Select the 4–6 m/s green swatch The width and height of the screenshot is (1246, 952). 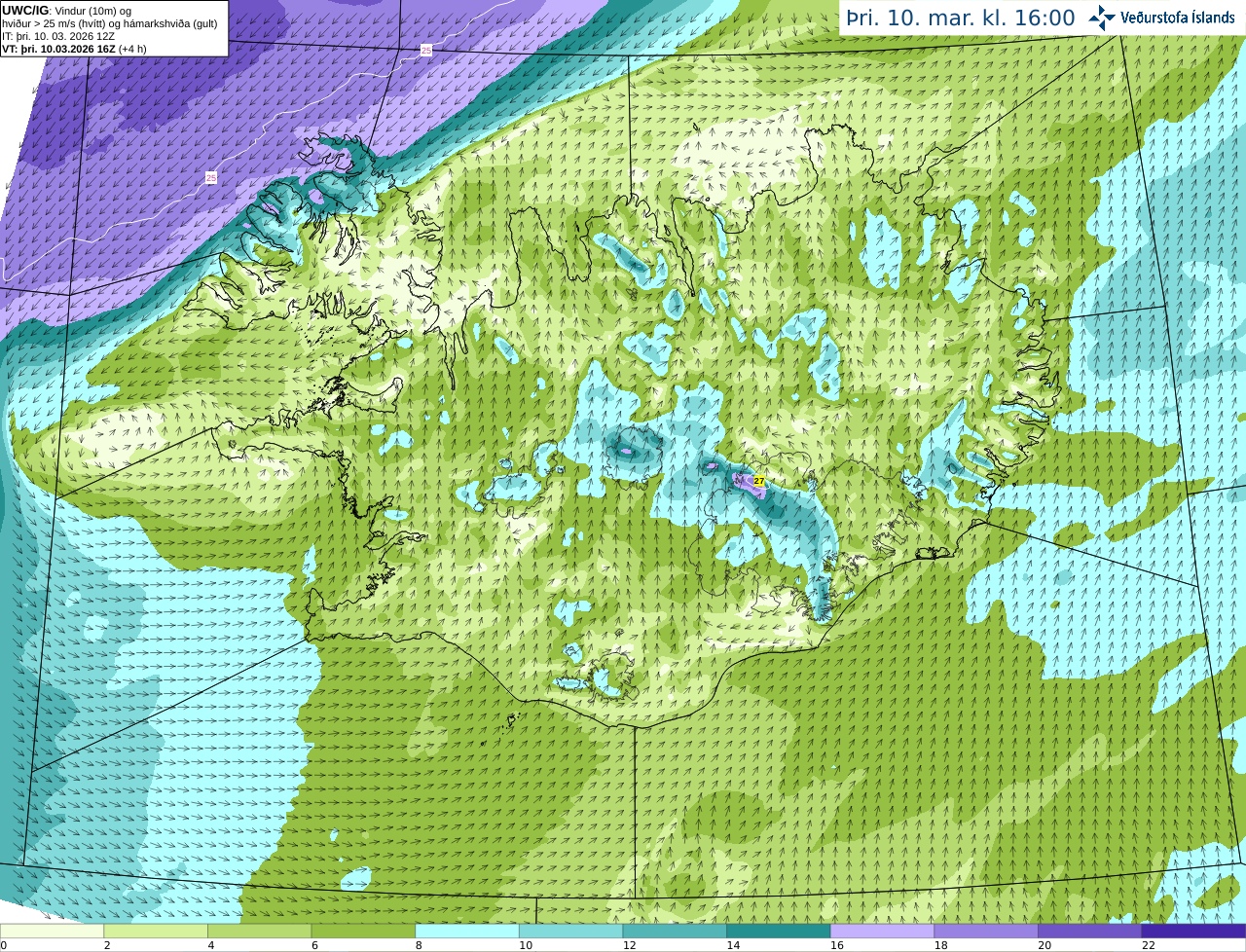pyautogui.click(x=260, y=932)
